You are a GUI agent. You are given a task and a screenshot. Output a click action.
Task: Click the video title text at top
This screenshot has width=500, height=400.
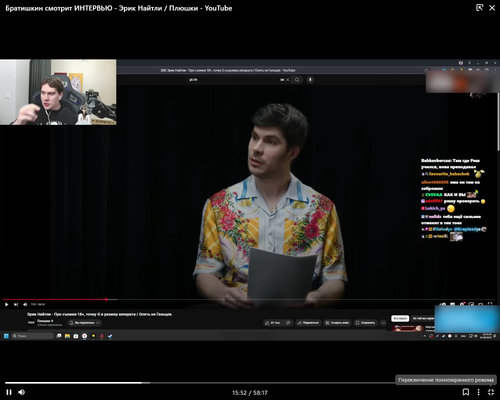tap(119, 8)
